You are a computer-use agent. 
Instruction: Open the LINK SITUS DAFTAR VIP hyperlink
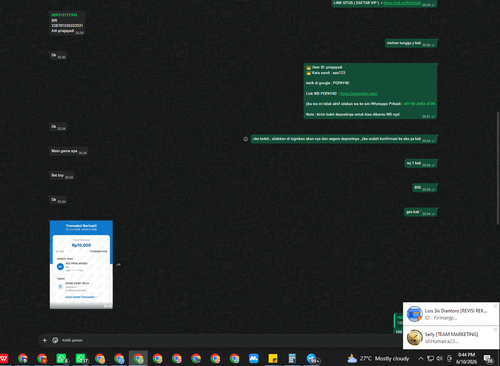[402, 3]
